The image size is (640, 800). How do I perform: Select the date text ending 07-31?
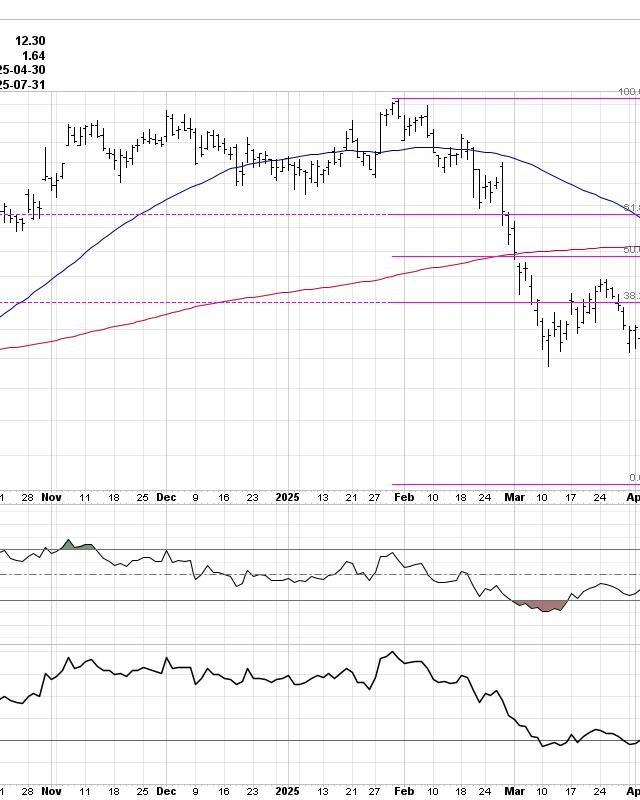point(22,85)
